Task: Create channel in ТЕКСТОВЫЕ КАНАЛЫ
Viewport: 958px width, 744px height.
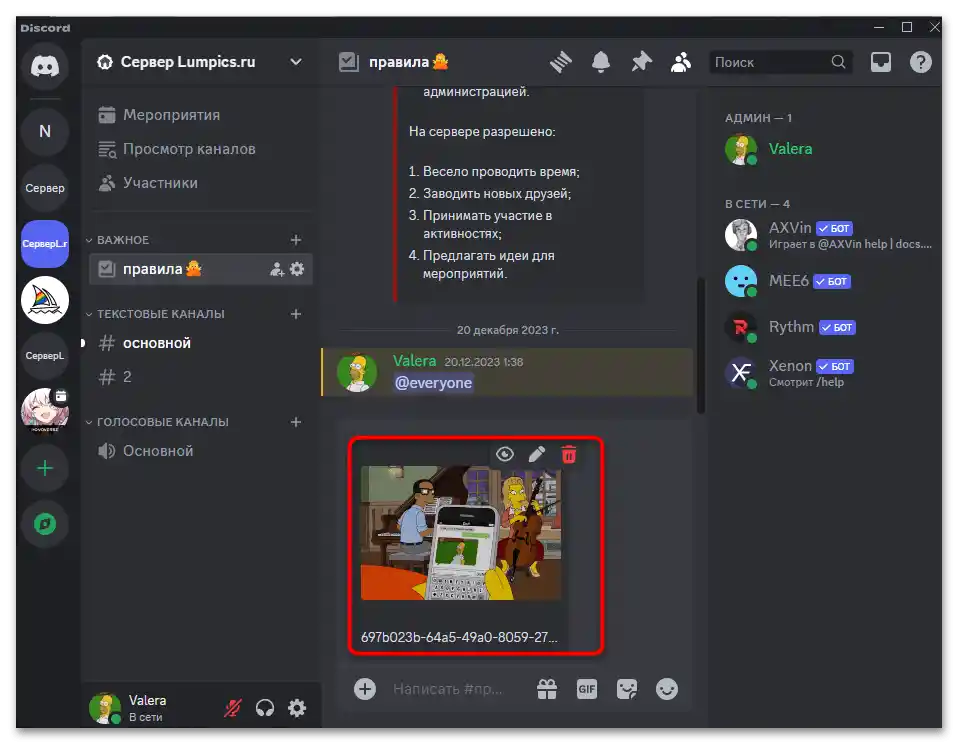Action: 296,314
